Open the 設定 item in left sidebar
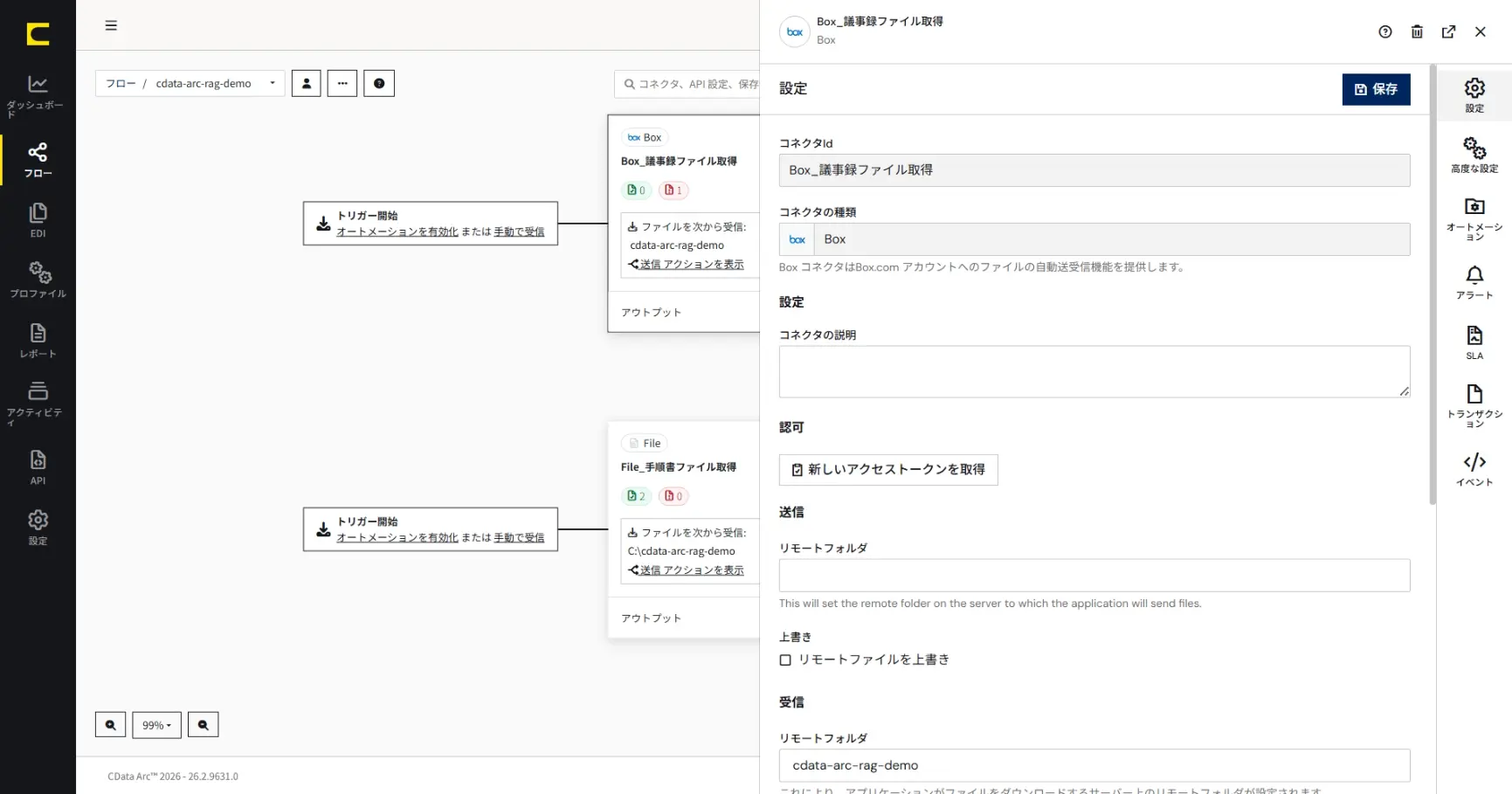 coord(38,528)
